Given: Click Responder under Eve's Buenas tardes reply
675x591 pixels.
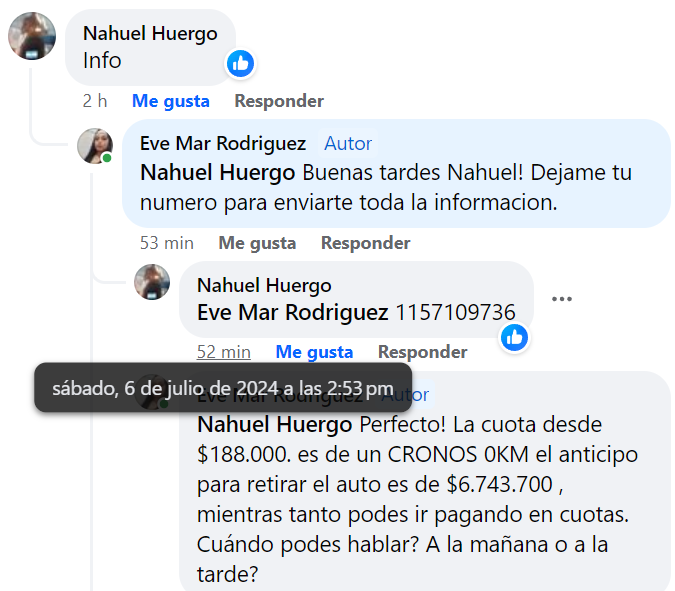Looking at the screenshot, I should pos(365,243).
